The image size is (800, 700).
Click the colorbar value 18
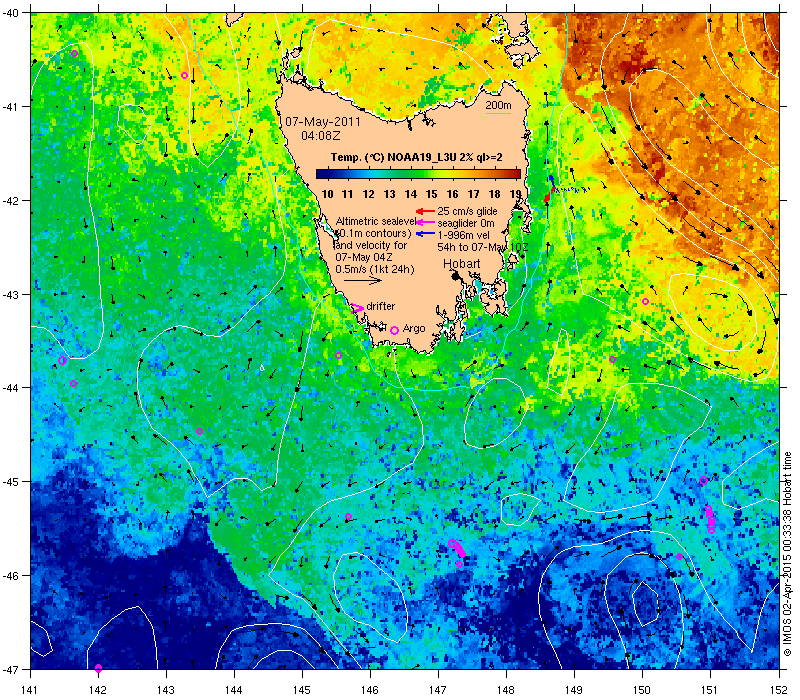point(494,194)
